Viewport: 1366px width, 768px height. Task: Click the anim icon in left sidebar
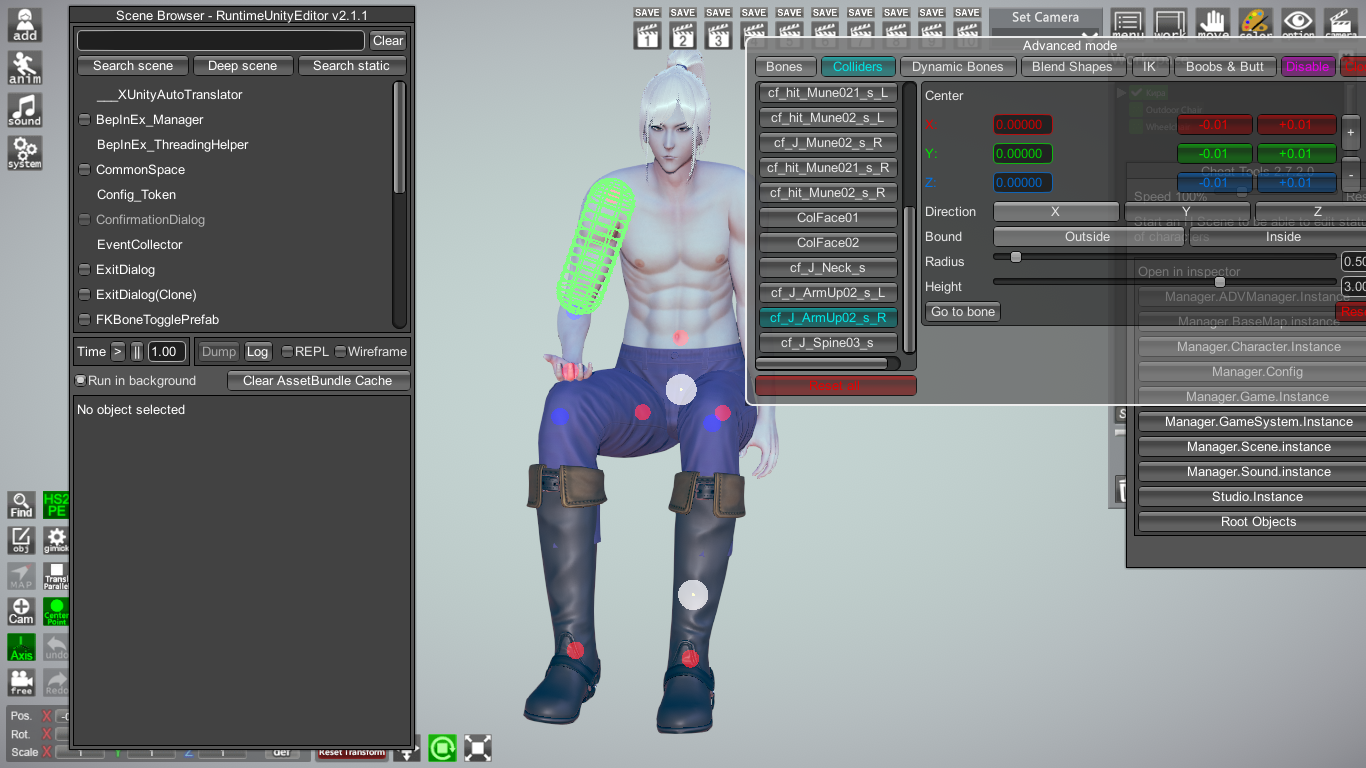(25, 68)
